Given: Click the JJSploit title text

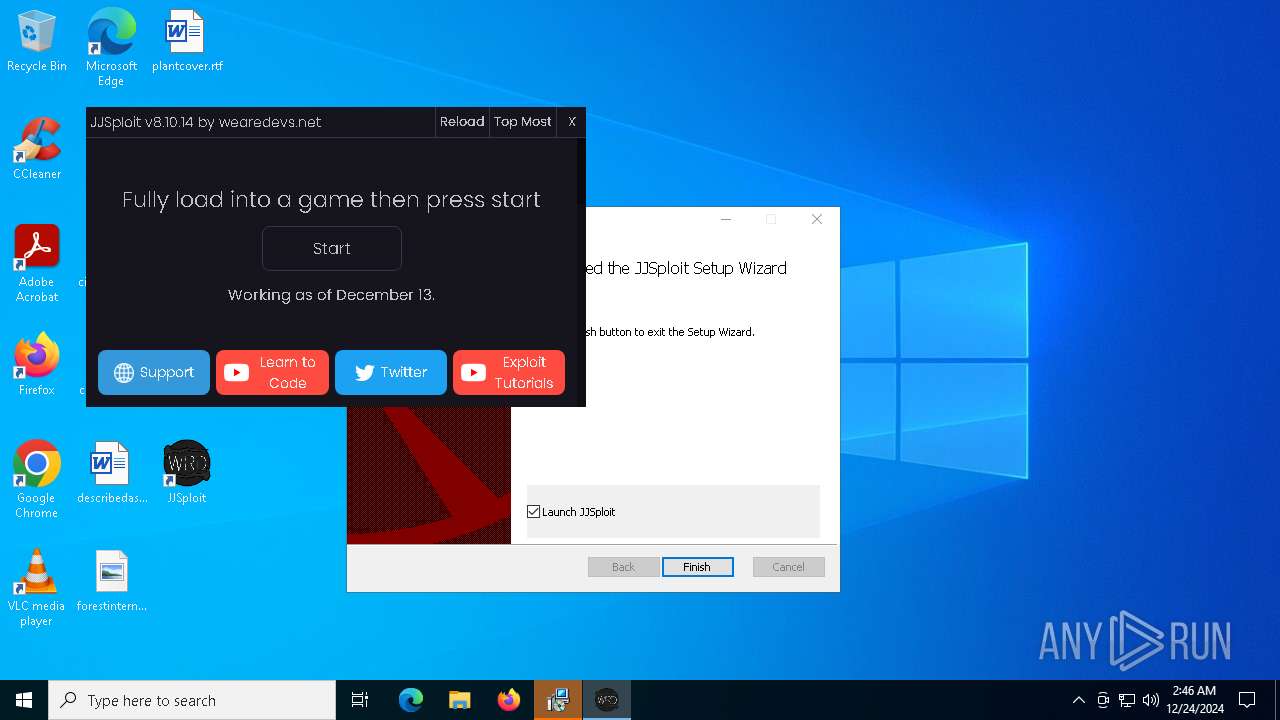Looking at the screenshot, I should (x=206, y=122).
